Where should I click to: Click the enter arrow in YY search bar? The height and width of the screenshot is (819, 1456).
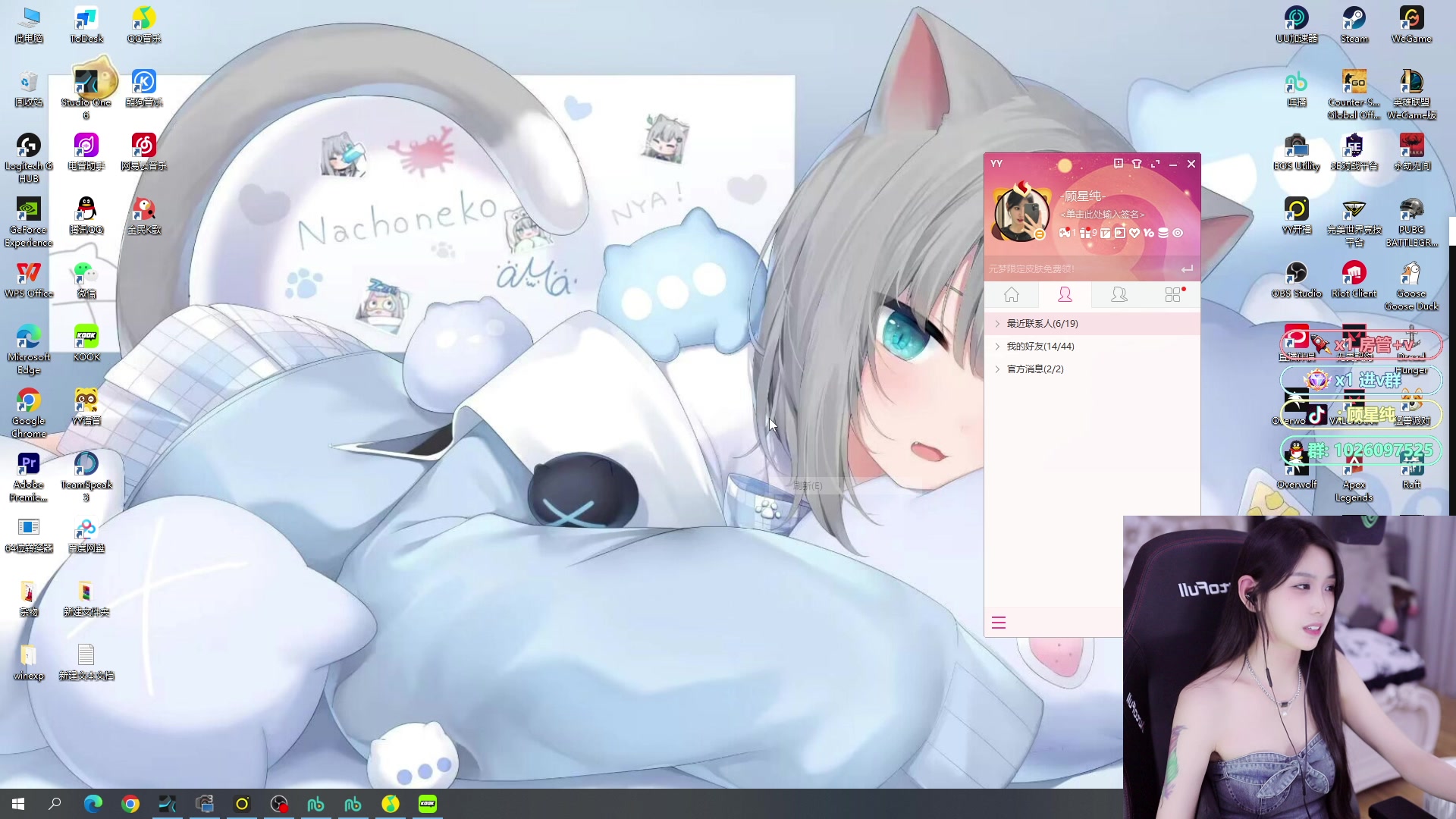1187,268
